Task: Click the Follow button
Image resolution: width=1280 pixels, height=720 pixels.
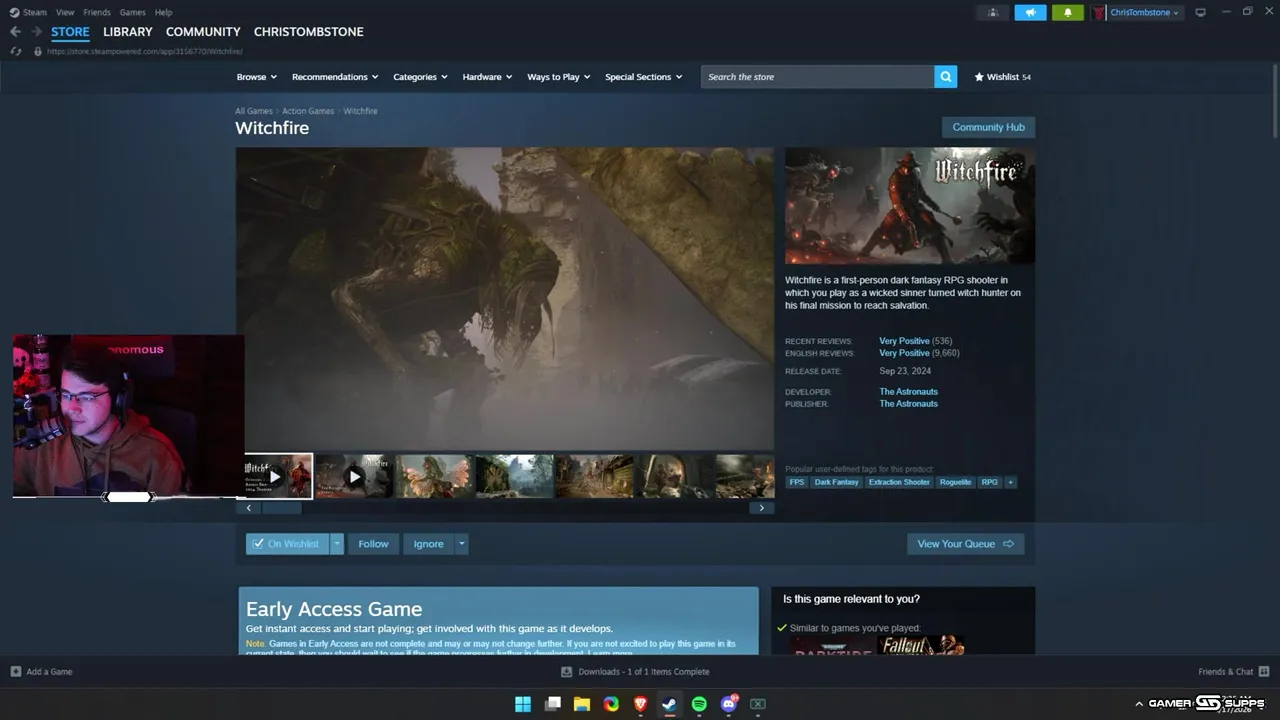Action: coord(373,544)
